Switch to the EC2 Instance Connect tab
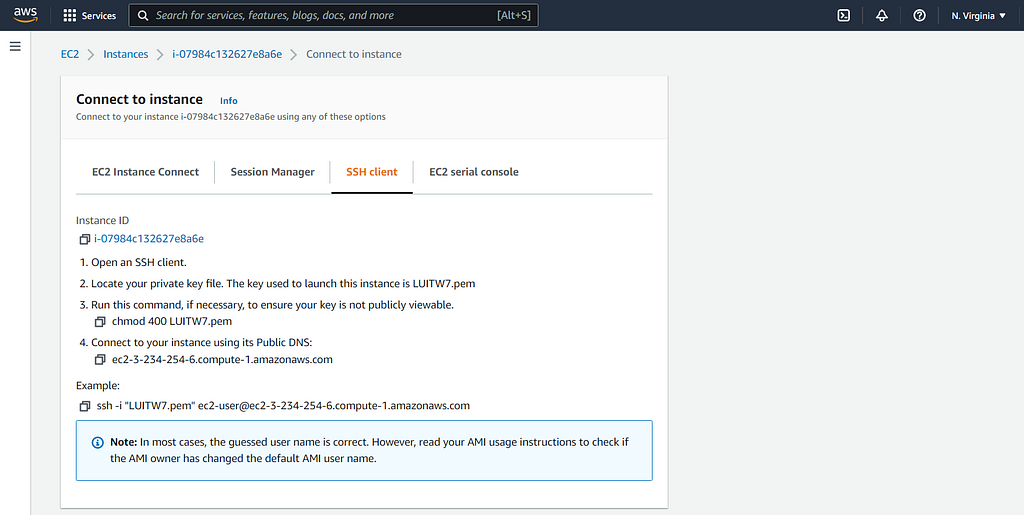 click(146, 172)
